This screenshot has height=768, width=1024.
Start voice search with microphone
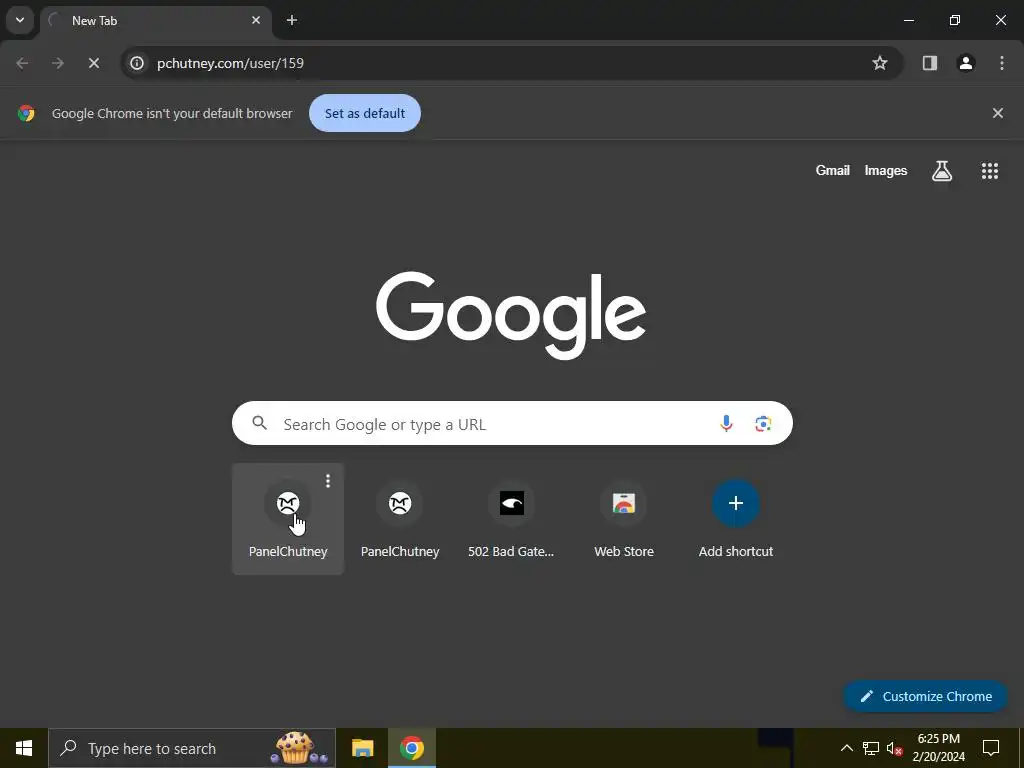726,423
